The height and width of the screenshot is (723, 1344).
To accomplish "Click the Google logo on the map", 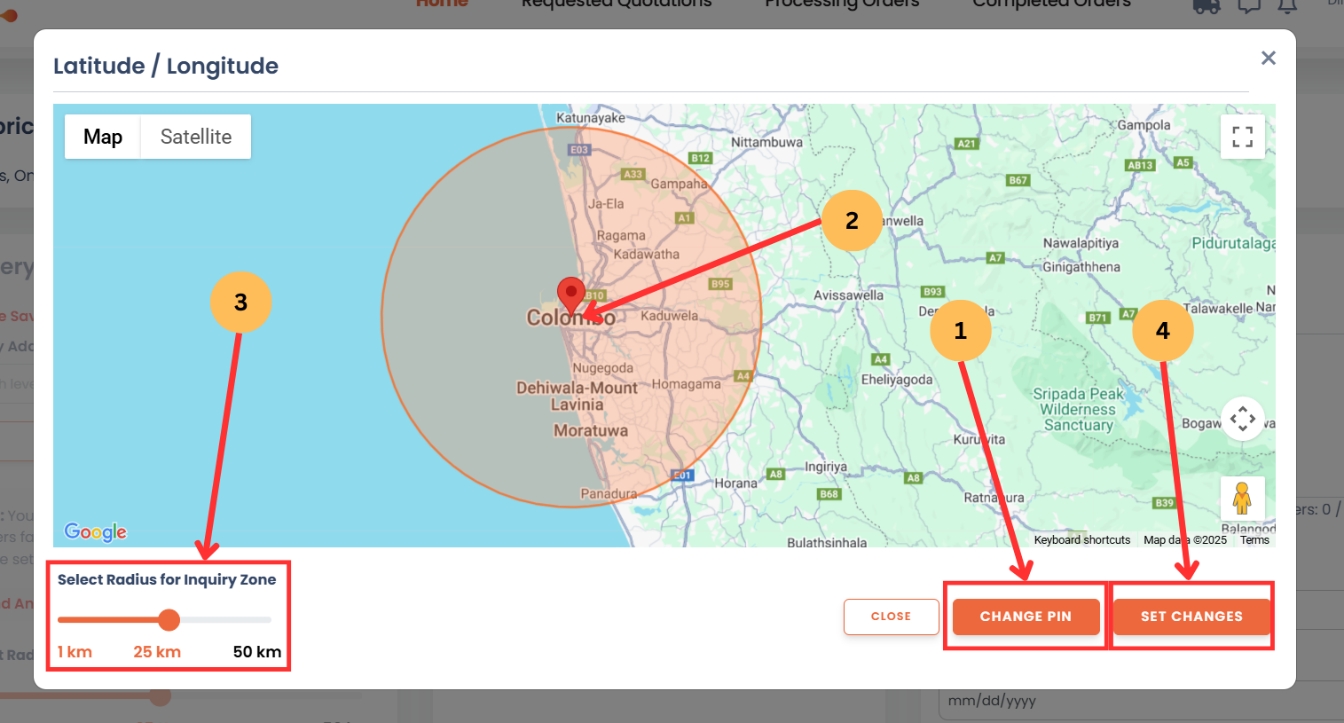I will (x=95, y=532).
